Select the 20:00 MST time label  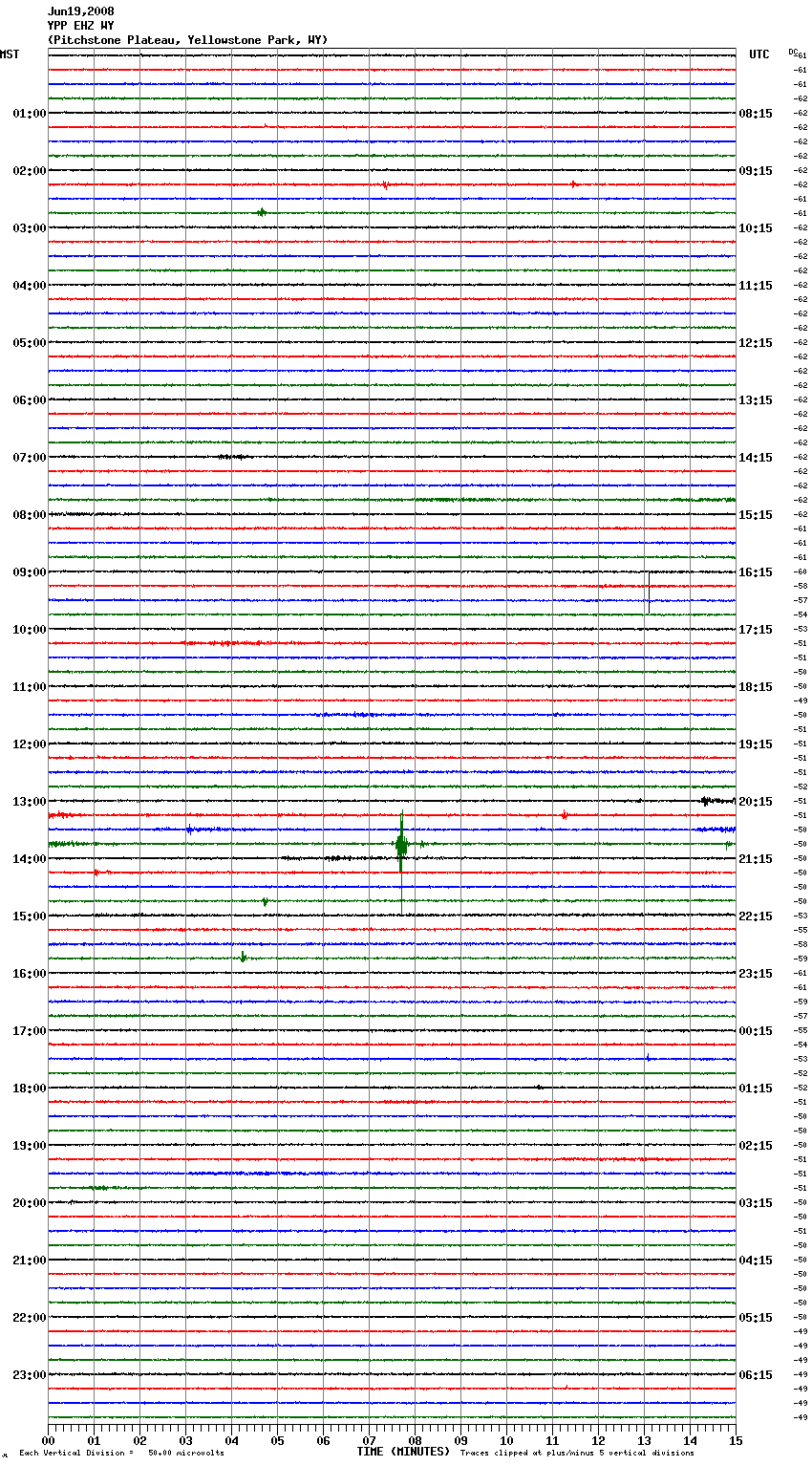point(30,1203)
